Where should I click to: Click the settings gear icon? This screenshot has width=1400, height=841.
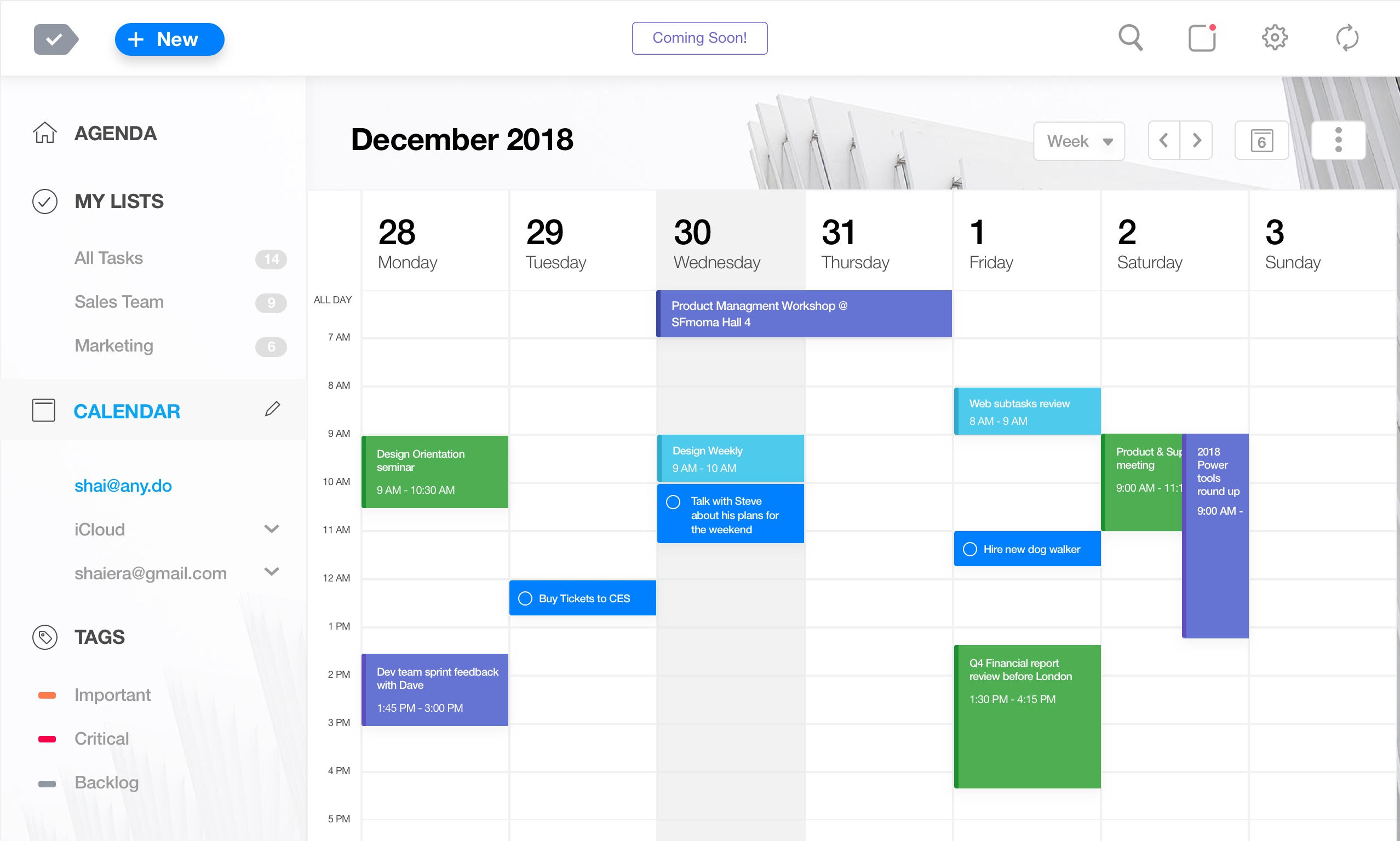1276,38
